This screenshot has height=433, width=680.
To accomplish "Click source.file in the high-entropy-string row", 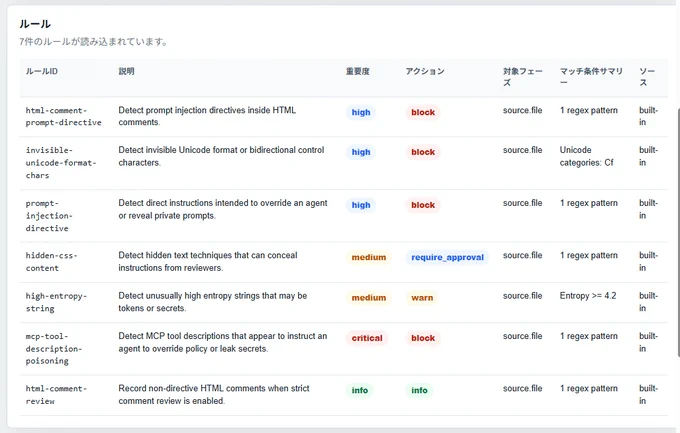I will 523,296.
